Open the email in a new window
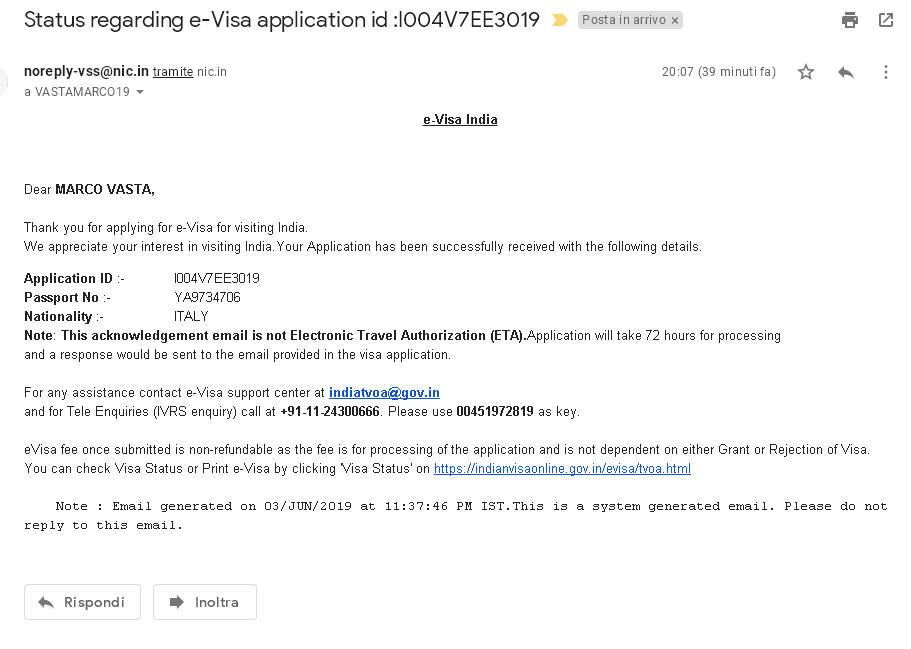Image resolution: width=911 pixels, height=649 pixels. [886, 20]
